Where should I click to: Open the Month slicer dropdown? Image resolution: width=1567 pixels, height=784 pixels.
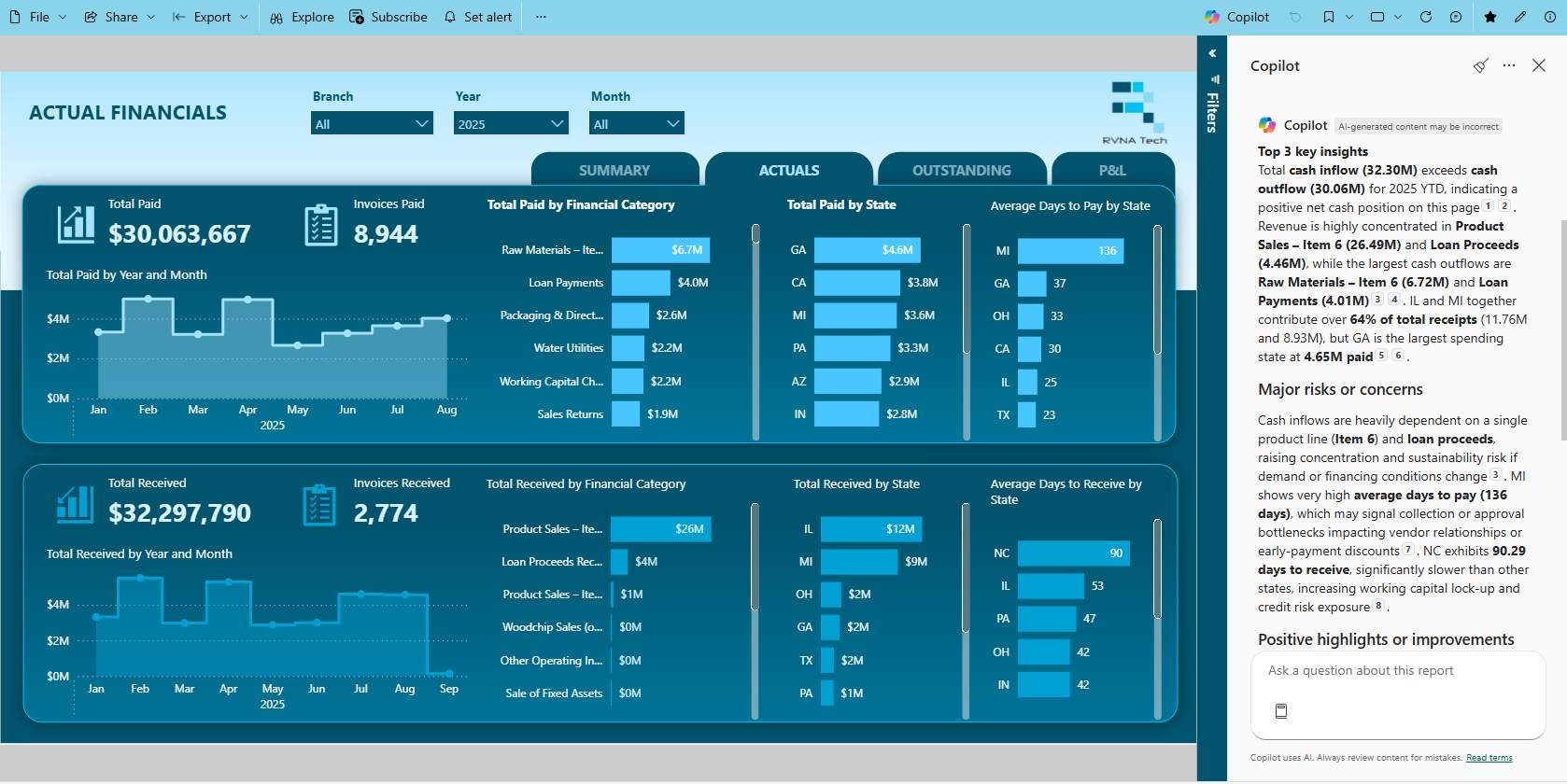pos(637,123)
